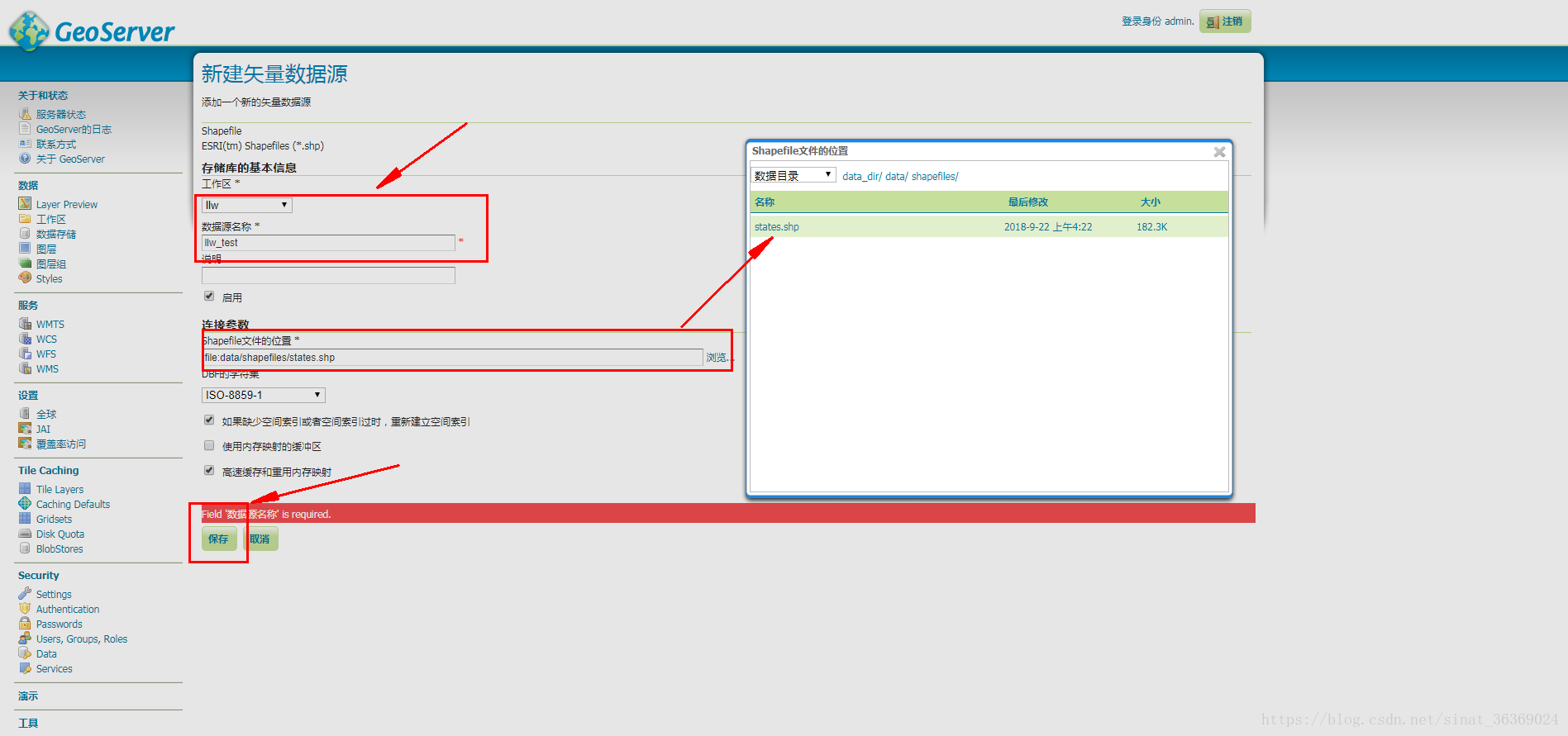The image size is (1568, 736).
Task: Click the Security Data icon
Action: click(x=25, y=653)
